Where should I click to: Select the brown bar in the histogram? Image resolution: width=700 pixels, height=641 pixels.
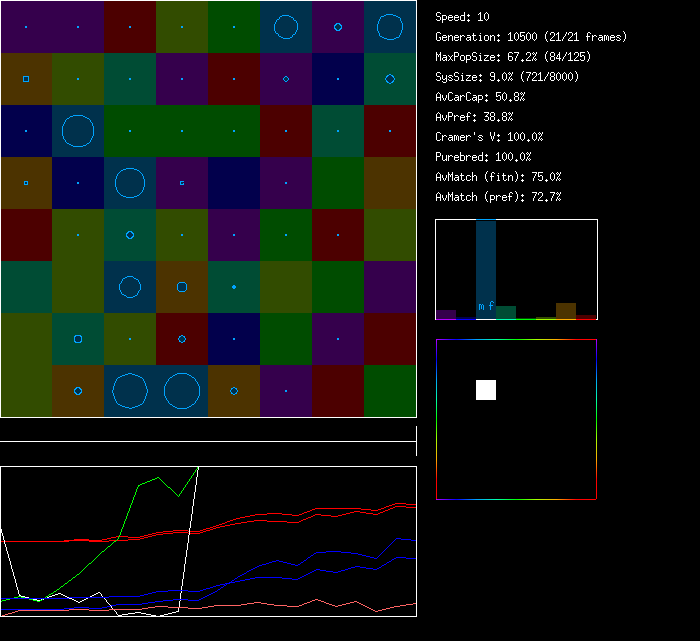566,310
